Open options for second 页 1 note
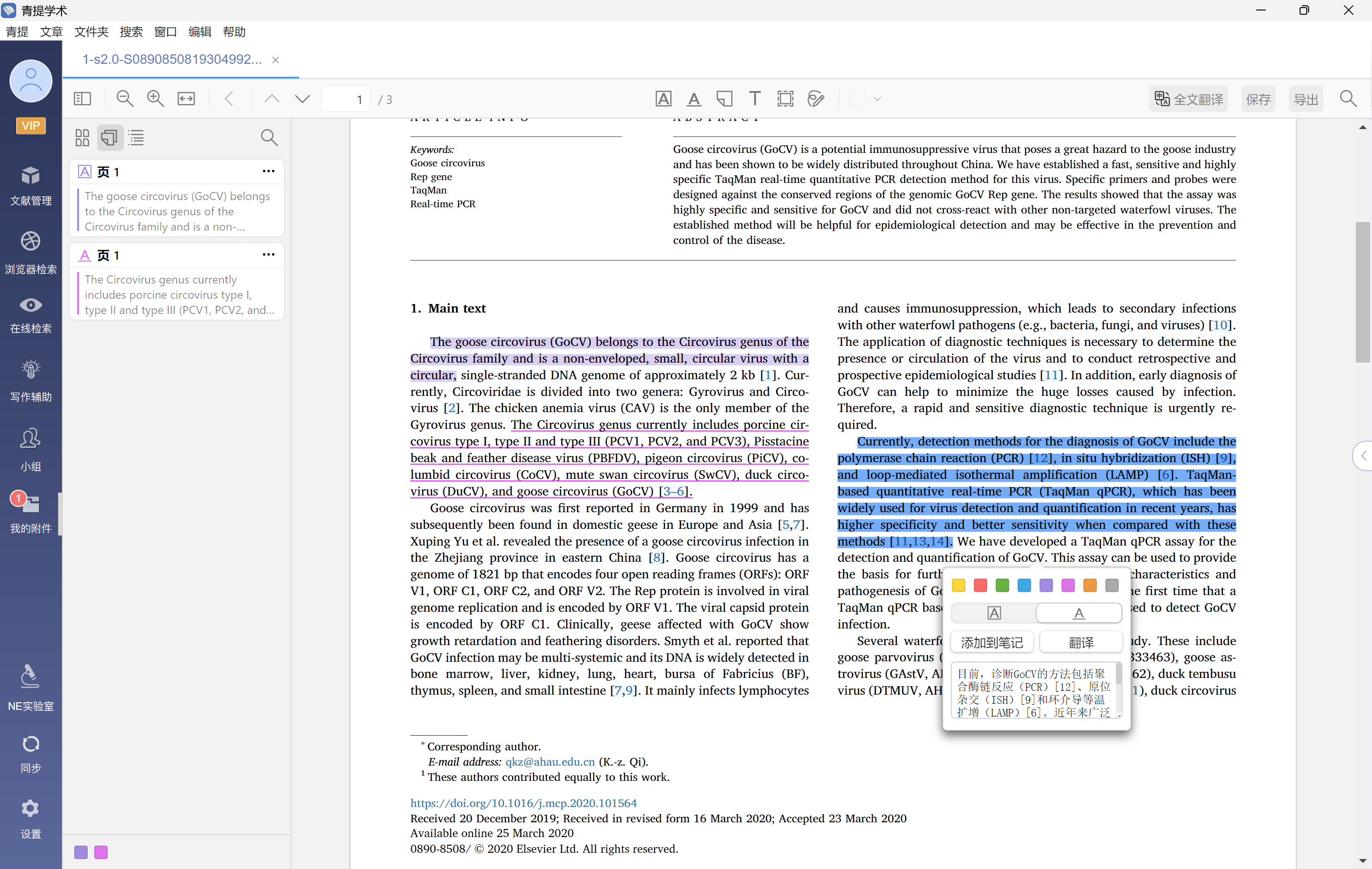1372x869 pixels. [x=268, y=254]
